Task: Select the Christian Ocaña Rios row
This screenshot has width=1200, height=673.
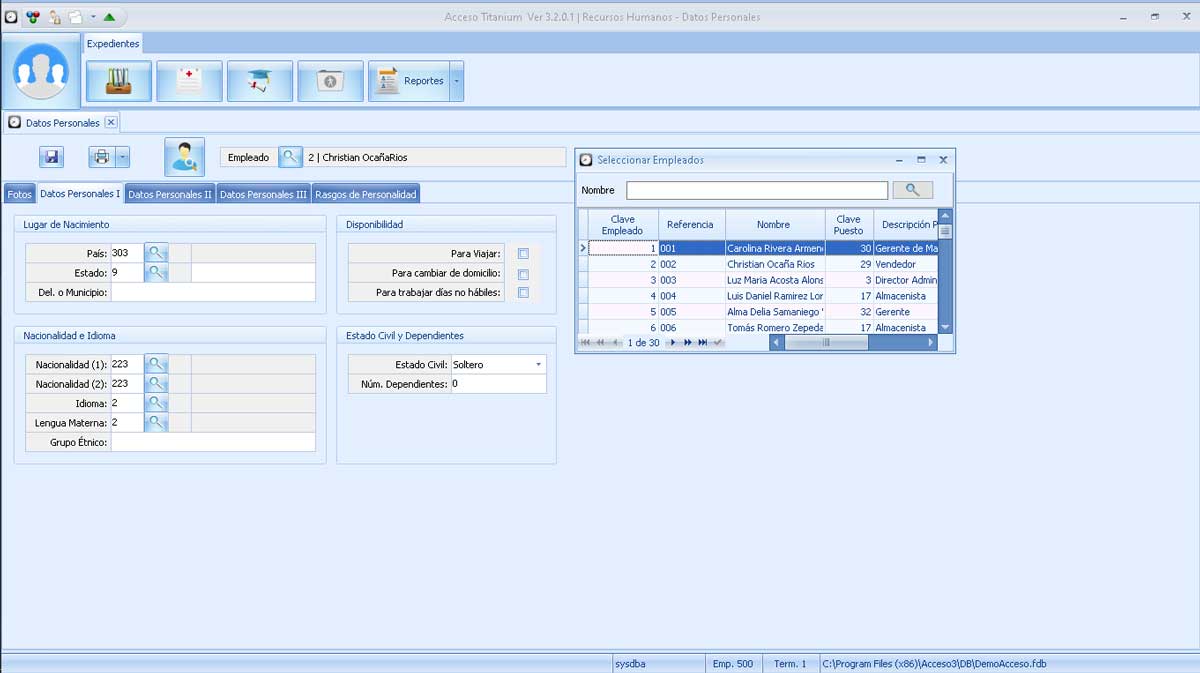Action: click(x=770, y=264)
